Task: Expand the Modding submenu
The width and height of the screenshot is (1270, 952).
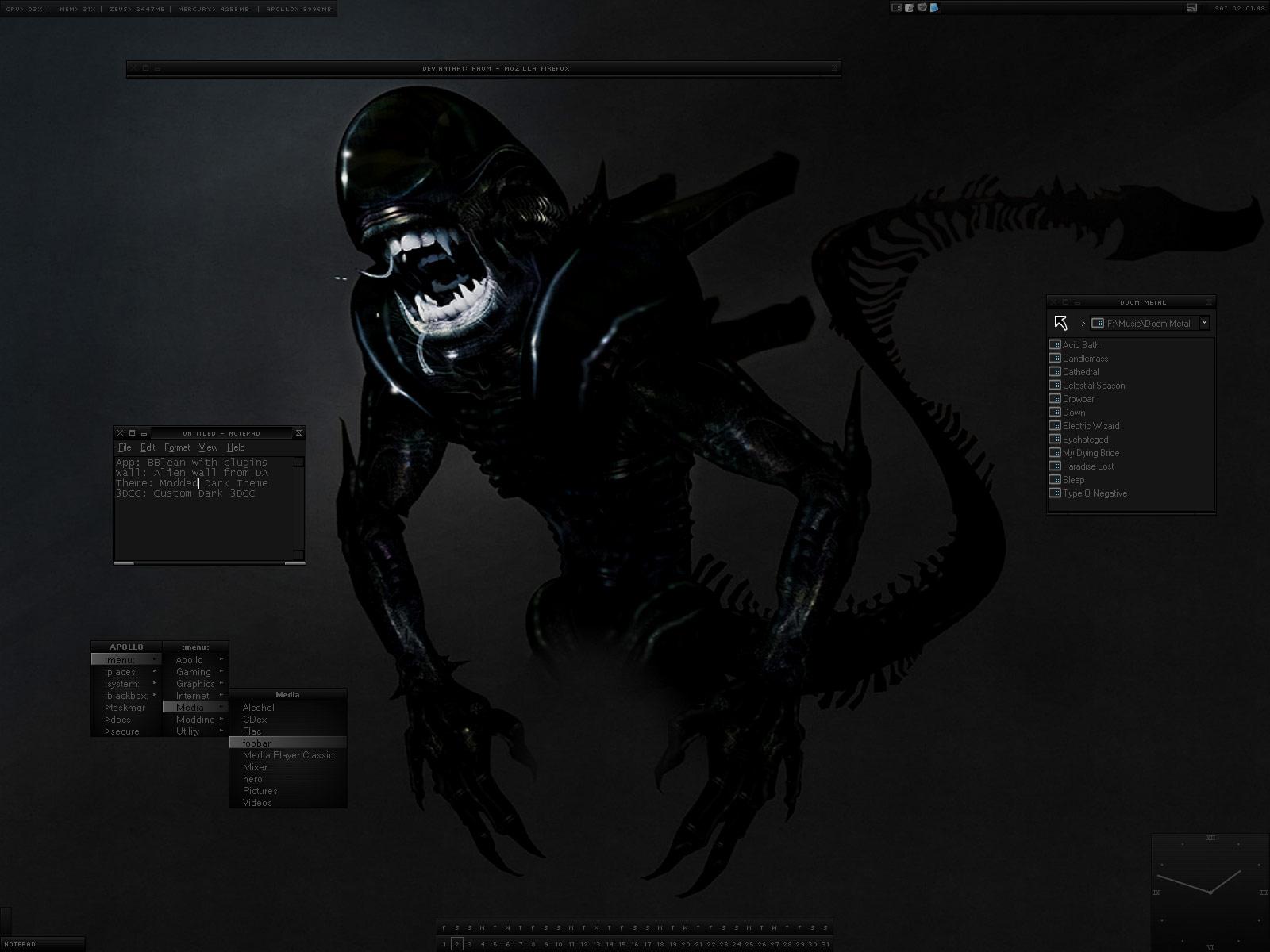Action: [x=195, y=719]
